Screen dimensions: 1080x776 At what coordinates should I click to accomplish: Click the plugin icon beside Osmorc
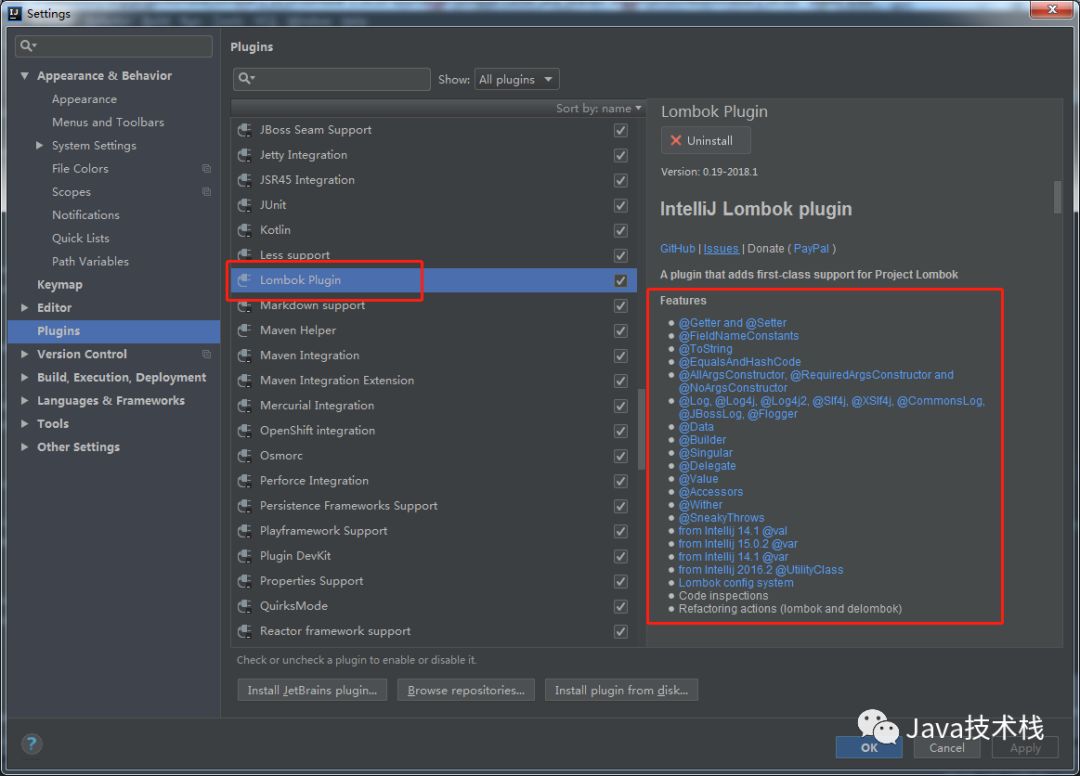[245, 456]
